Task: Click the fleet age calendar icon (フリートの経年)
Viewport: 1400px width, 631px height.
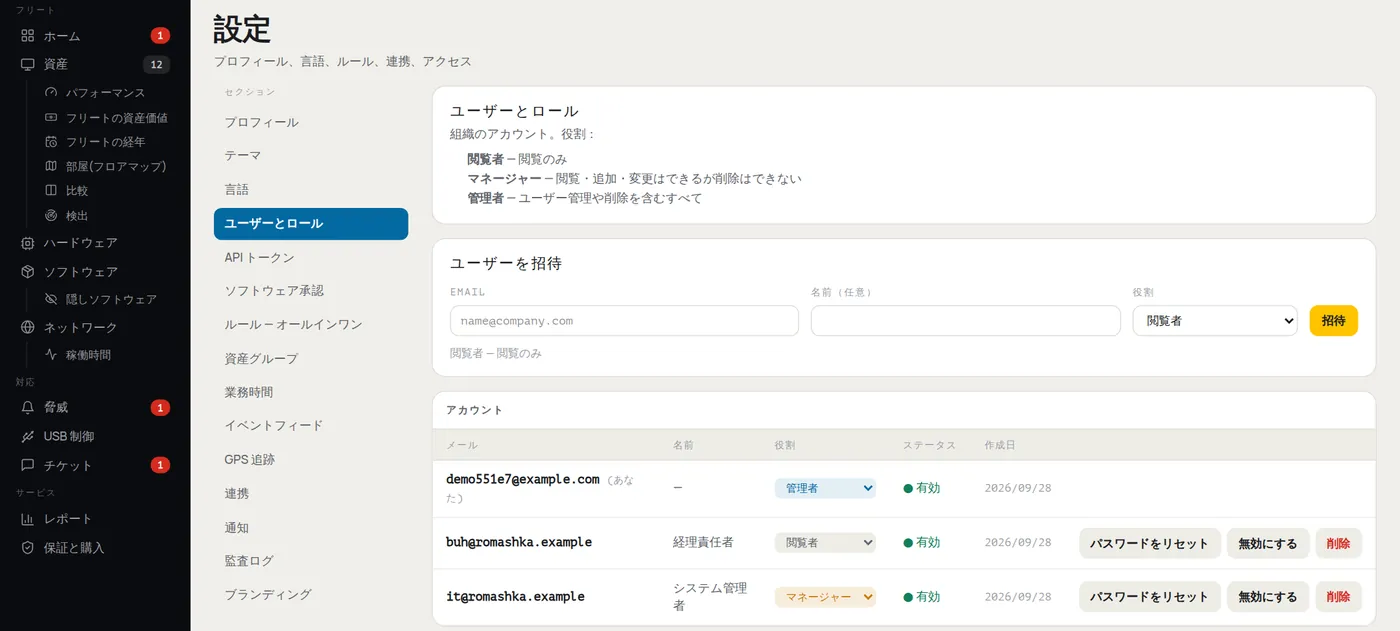Action: coord(52,141)
